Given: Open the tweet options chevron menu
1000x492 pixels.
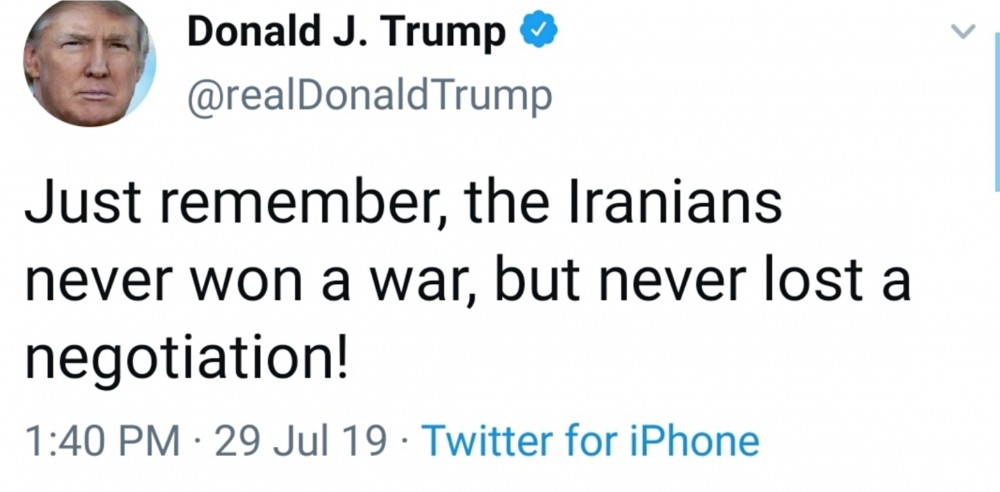Looking at the screenshot, I should [x=963, y=32].
